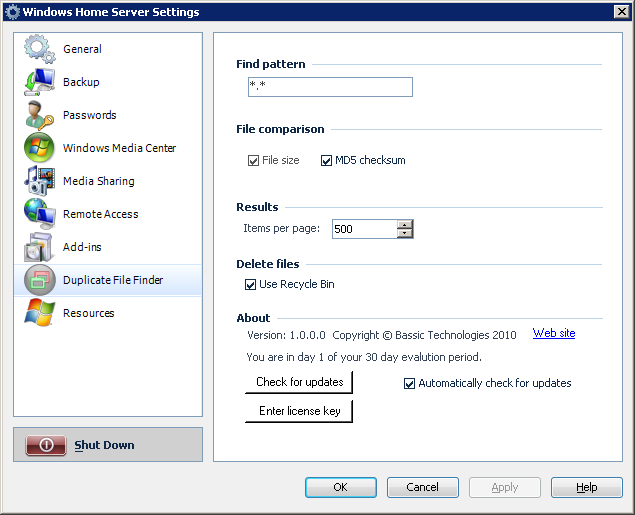Click the Find pattern text field
The width and height of the screenshot is (635, 515).
330,87
